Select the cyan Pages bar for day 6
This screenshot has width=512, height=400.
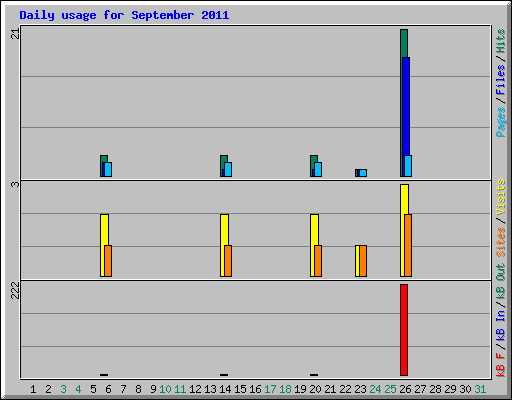108,169
